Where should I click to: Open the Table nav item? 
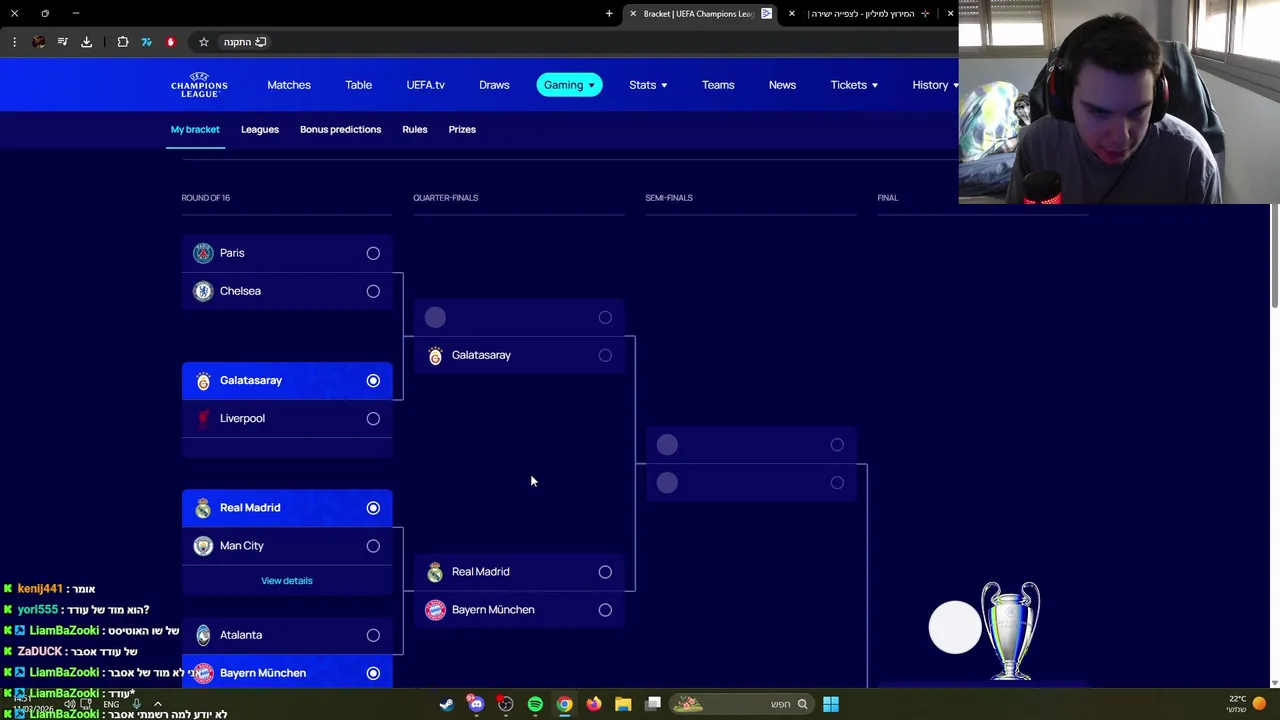[x=358, y=85]
